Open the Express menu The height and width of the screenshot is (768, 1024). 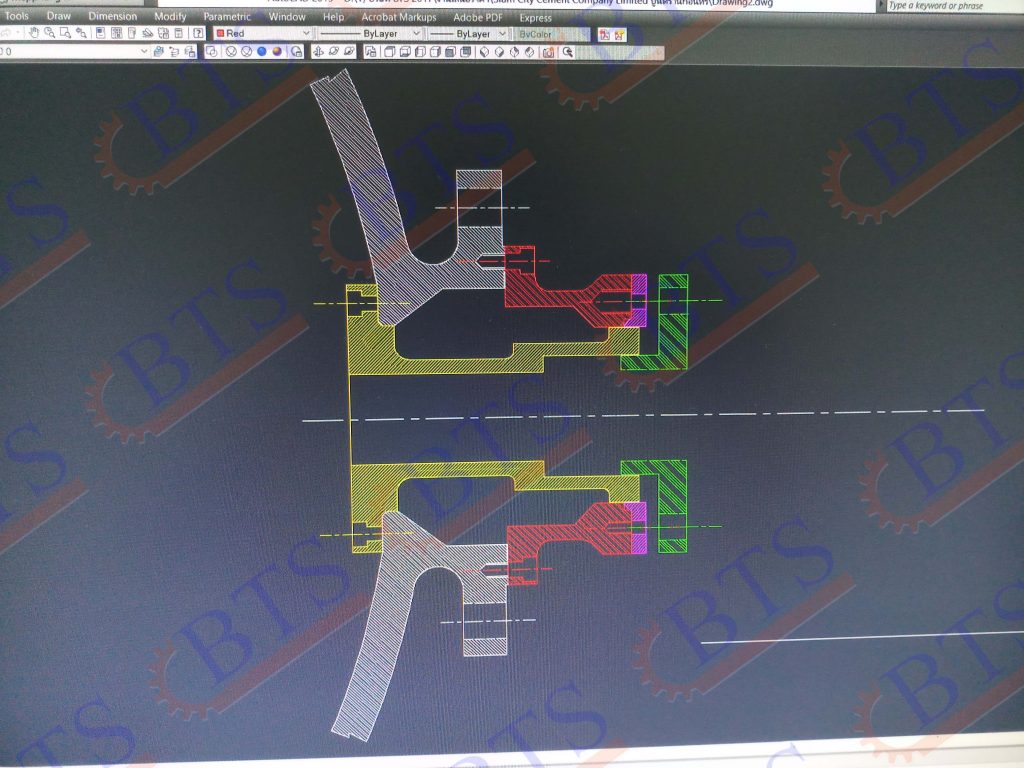pos(536,18)
